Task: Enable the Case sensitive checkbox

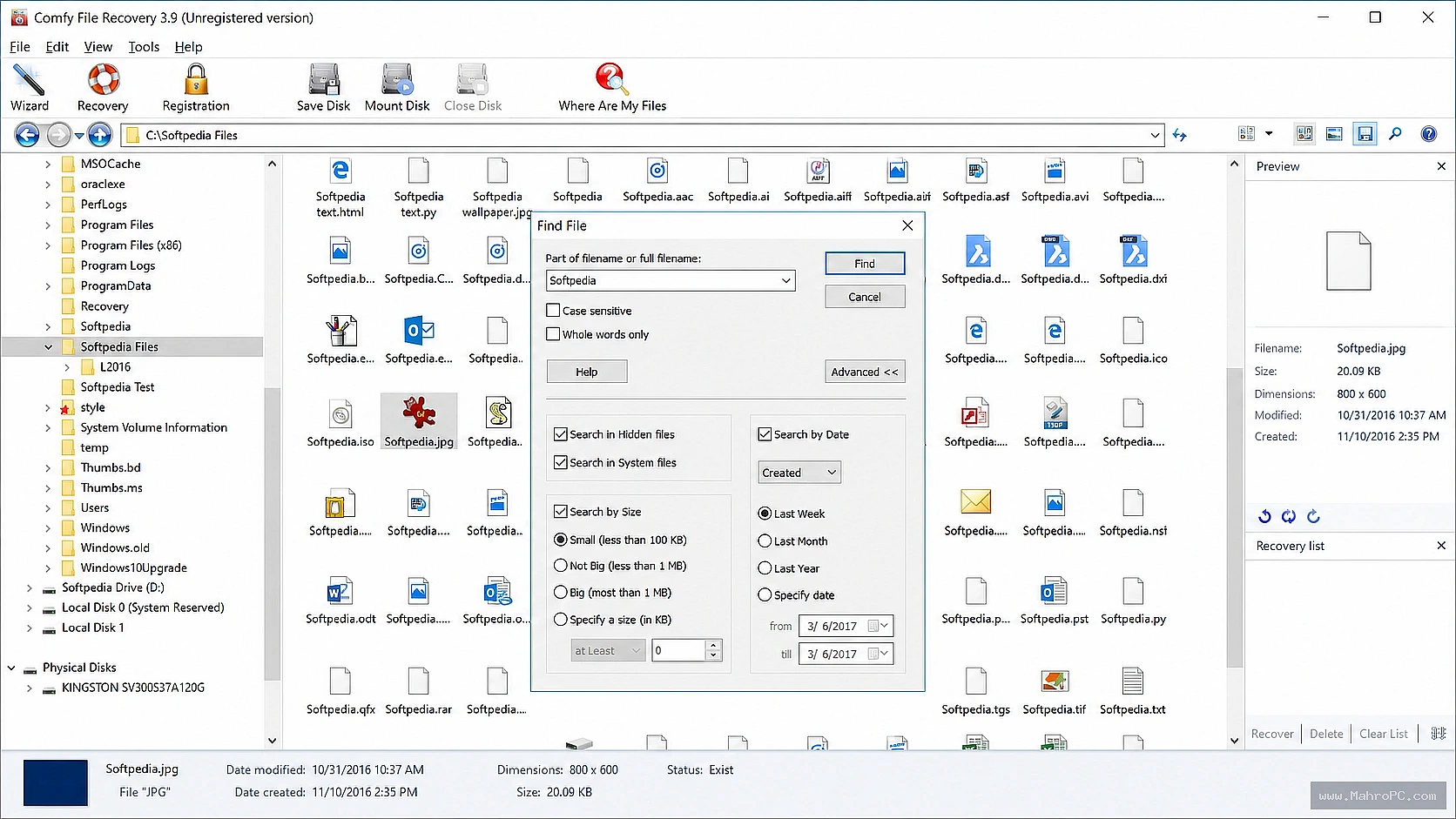Action: tap(553, 310)
